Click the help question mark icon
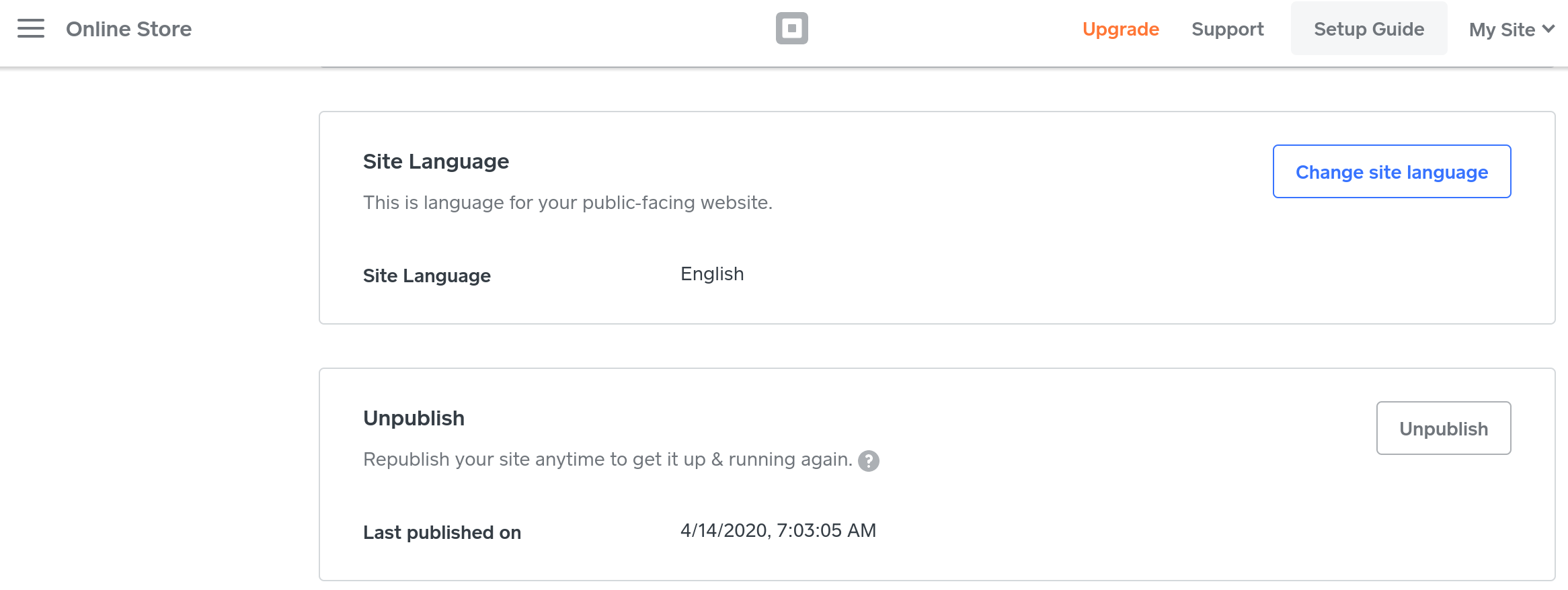 coord(869,461)
